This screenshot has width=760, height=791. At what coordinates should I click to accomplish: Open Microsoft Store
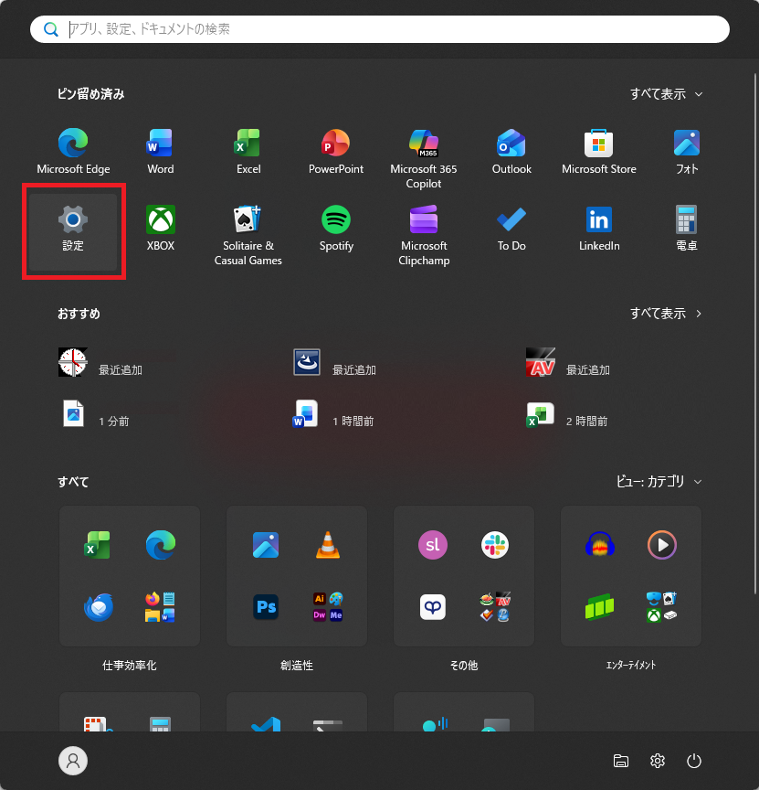click(x=599, y=151)
